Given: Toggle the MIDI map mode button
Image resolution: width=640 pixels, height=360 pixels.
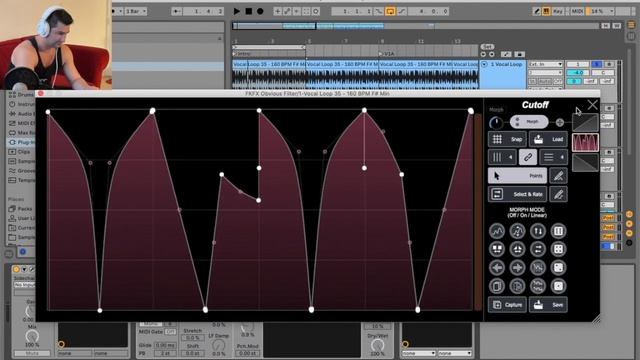Looking at the screenshot, I should click(577, 11).
